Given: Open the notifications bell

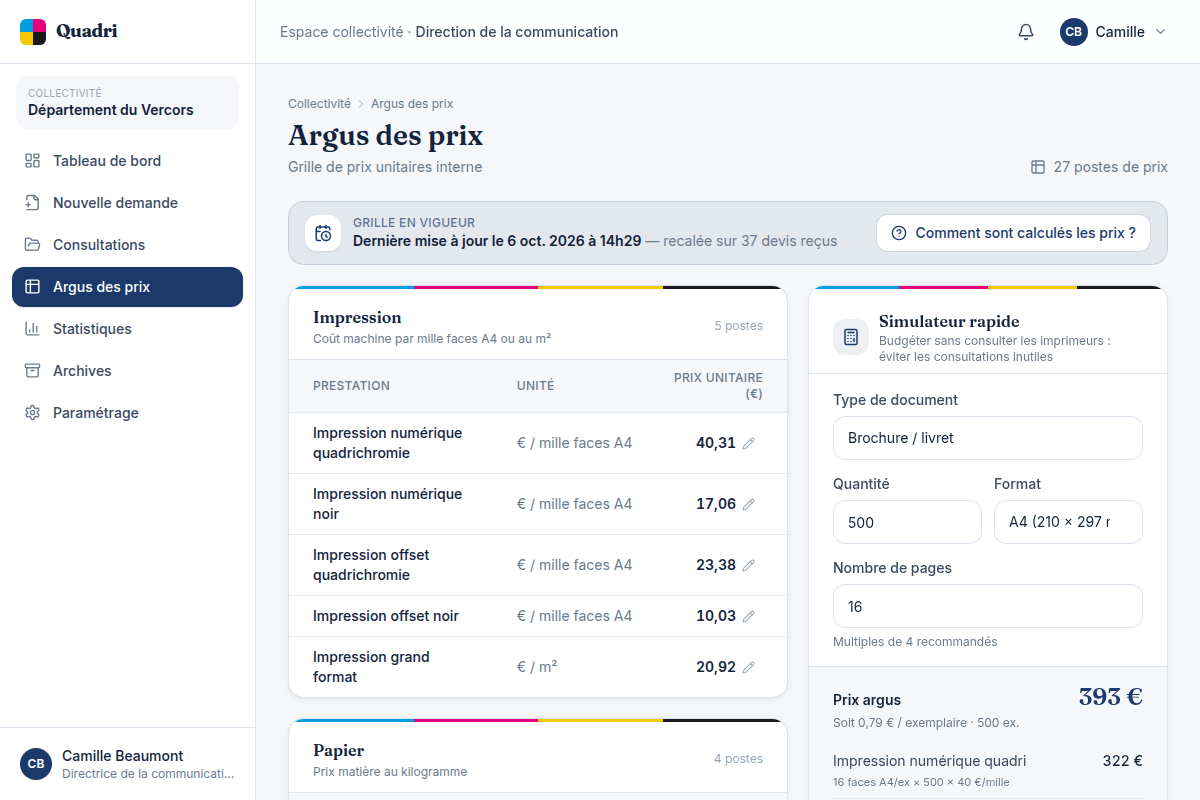Looking at the screenshot, I should pyautogui.click(x=1026, y=32).
